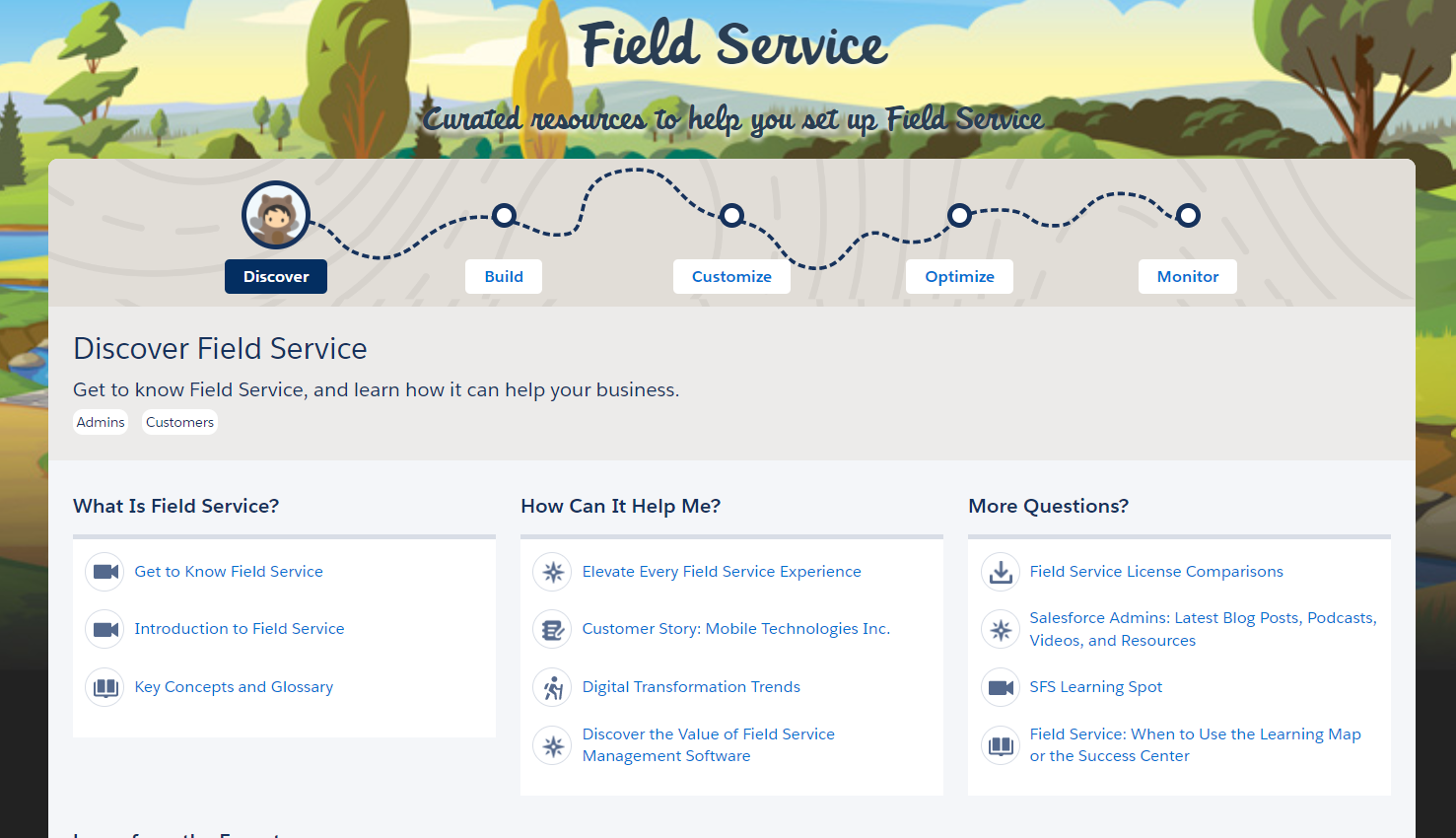Select the Customers audience tag
Screen dimensions: 1456x838
pos(179,422)
